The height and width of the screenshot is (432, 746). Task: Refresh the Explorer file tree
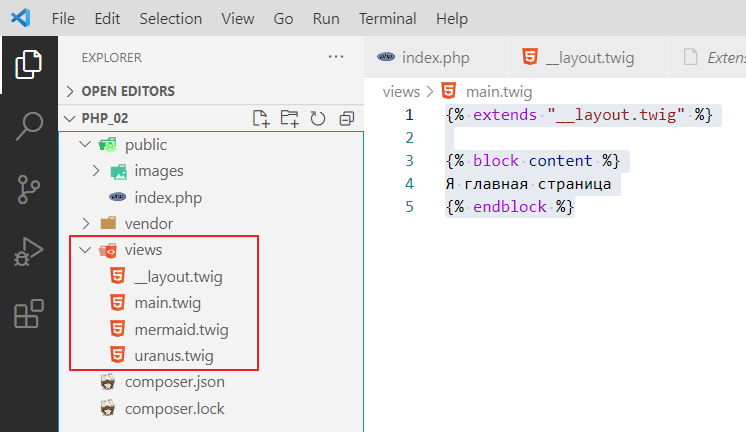tap(318, 119)
